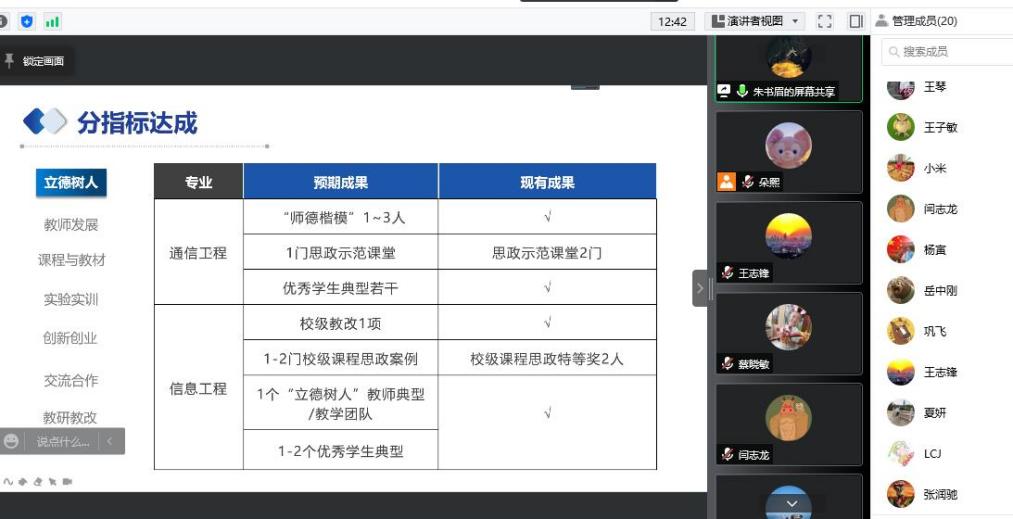Viewport: 1013px width, 519px height.
Task: Select LCJ member in participant list
Action: pyautogui.click(x=931, y=453)
